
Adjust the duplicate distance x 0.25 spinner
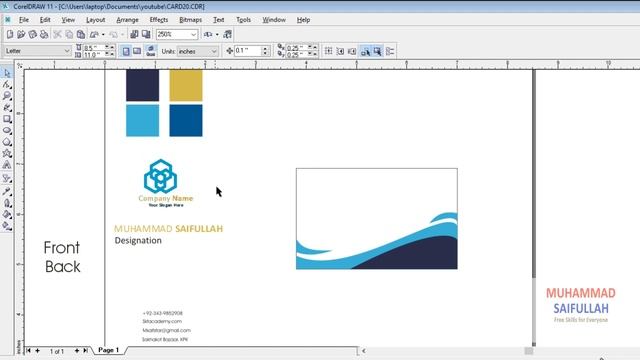(x=312, y=47)
